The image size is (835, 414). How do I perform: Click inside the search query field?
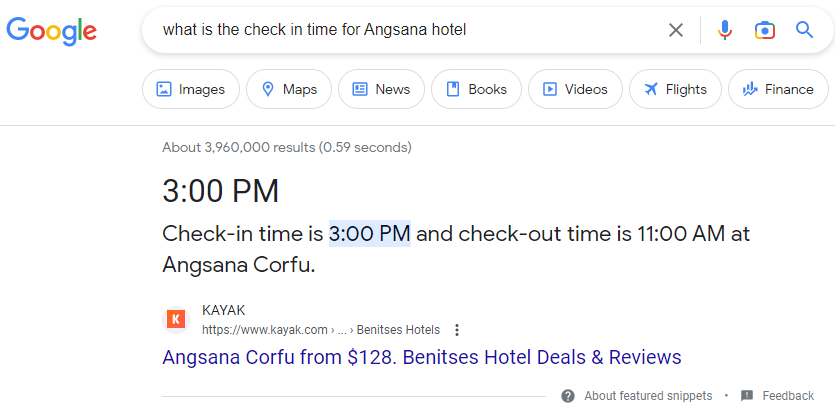(400, 30)
